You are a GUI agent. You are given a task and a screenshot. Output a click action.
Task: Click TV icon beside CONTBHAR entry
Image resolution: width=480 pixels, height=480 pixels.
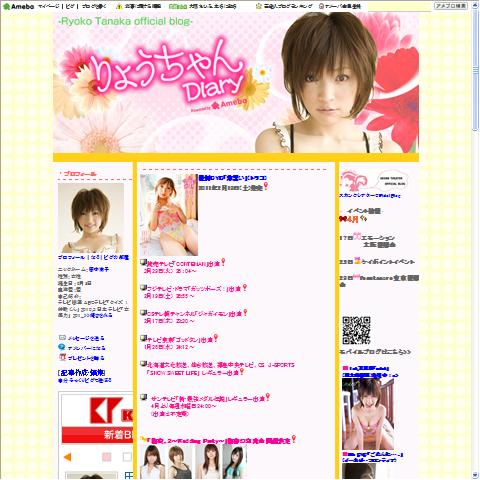(x=143, y=263)
